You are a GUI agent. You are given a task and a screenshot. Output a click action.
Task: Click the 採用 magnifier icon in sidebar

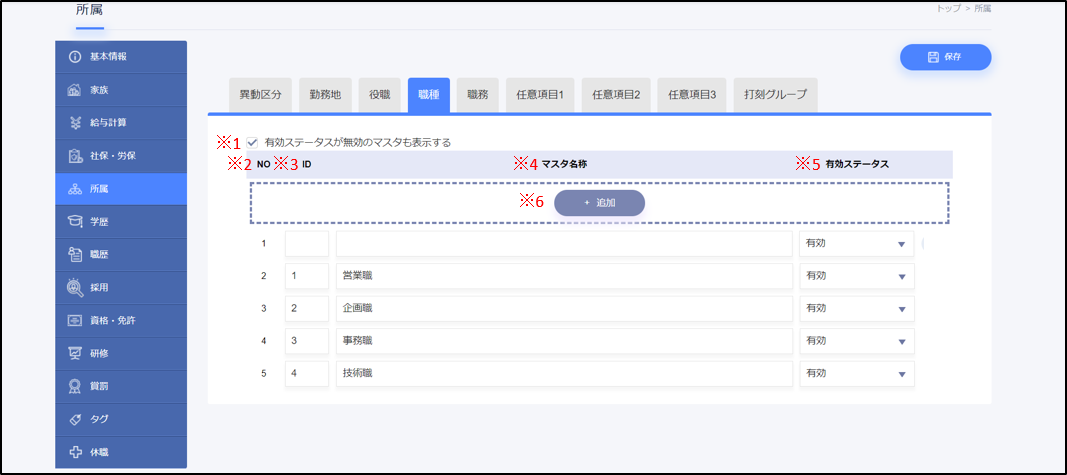(x=76, y=288)
